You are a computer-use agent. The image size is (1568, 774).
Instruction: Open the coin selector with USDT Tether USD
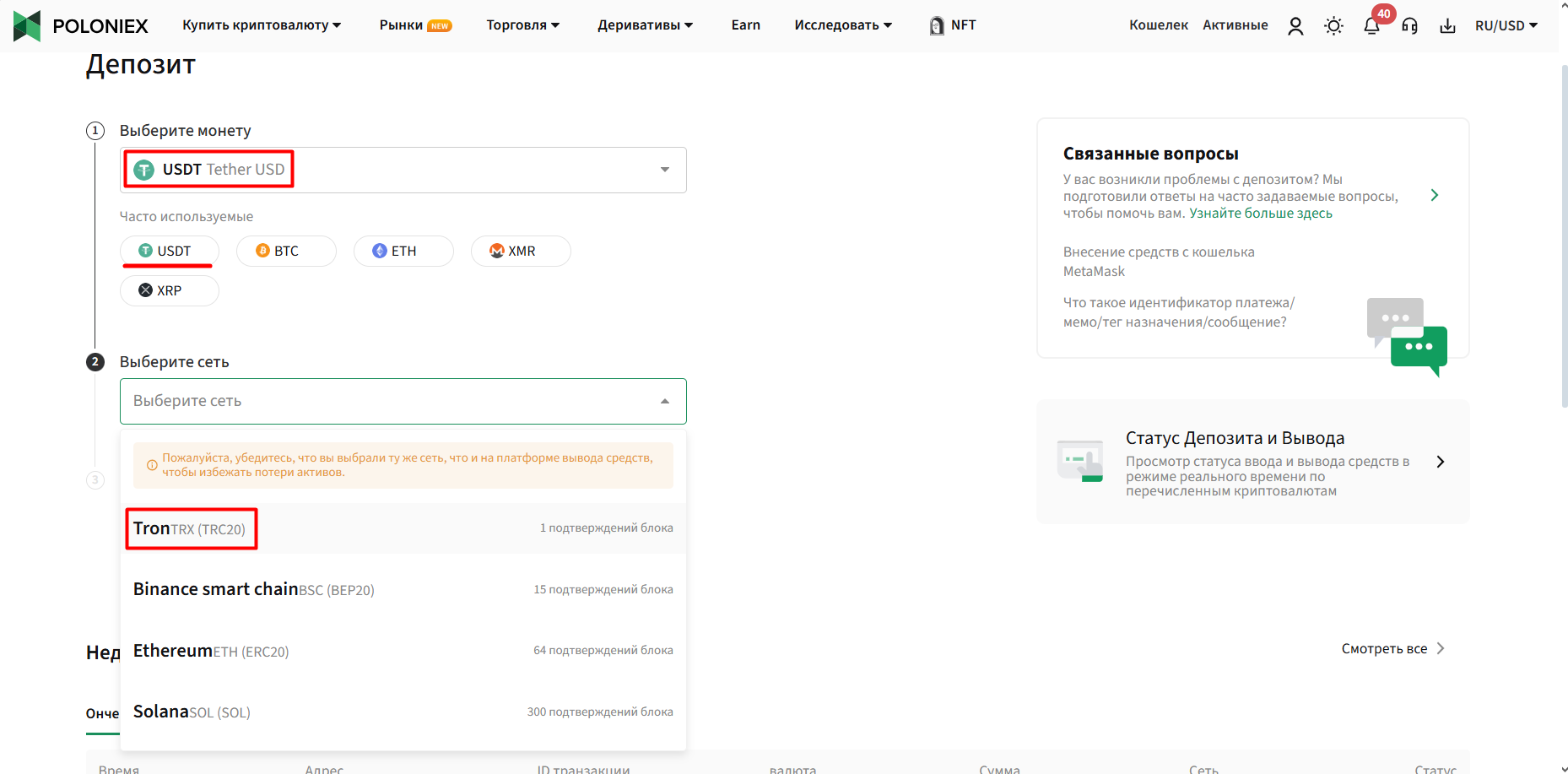coord(403,170)
